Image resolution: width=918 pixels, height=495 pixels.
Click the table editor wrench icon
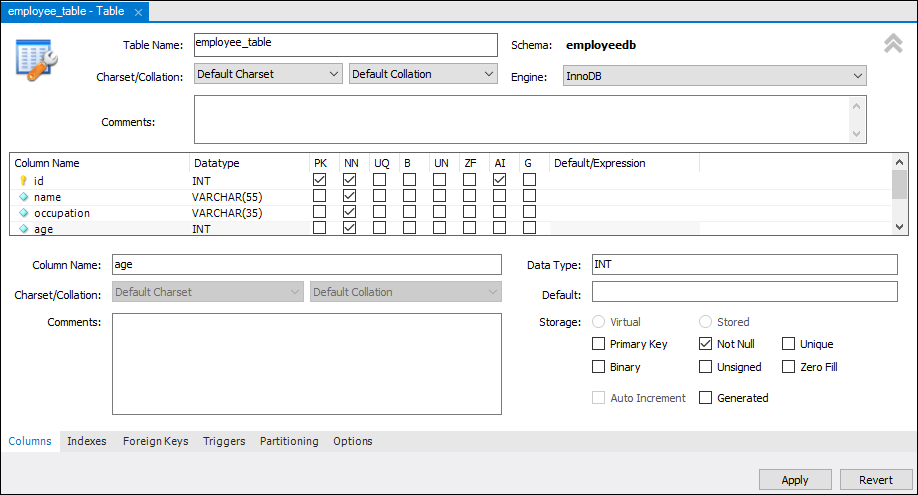click(x=37, y=60)
